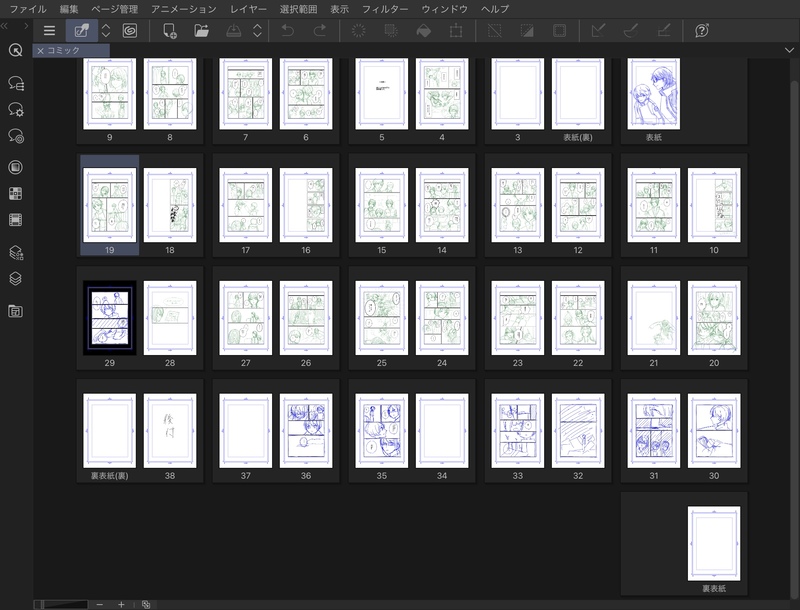800x610 pixels.
Task: Open the Quick Access palette in sidebar
Action: [x=15, y=50]
